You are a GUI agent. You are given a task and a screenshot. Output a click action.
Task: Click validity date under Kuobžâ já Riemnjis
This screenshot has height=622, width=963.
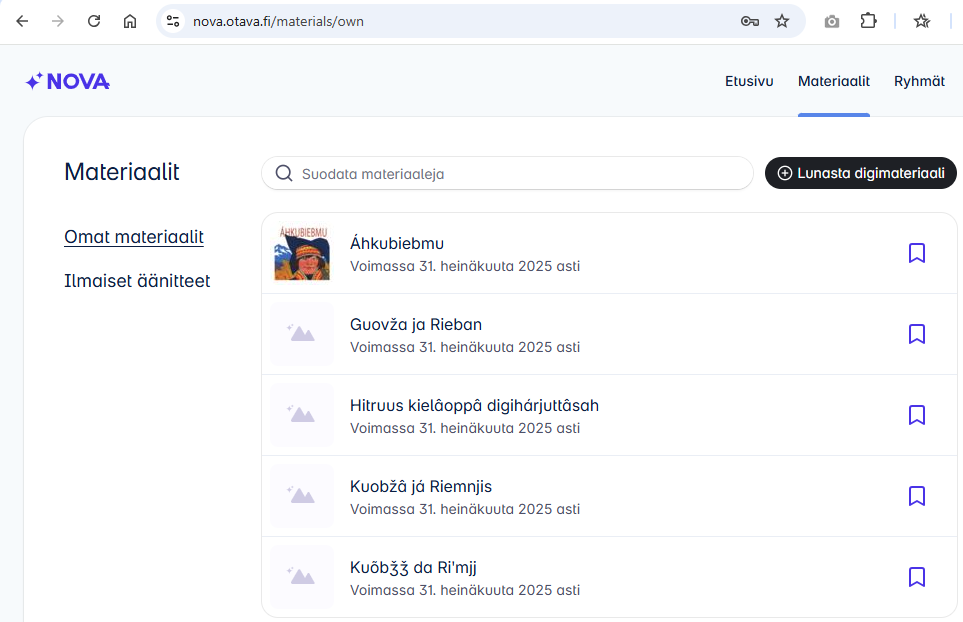465,509
